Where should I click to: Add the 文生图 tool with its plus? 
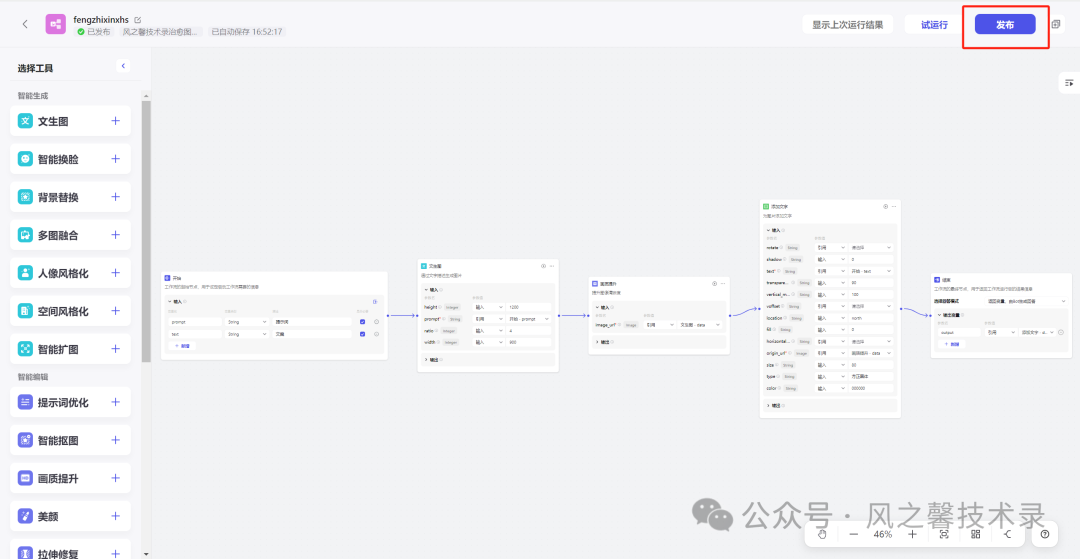pos(115,121)
